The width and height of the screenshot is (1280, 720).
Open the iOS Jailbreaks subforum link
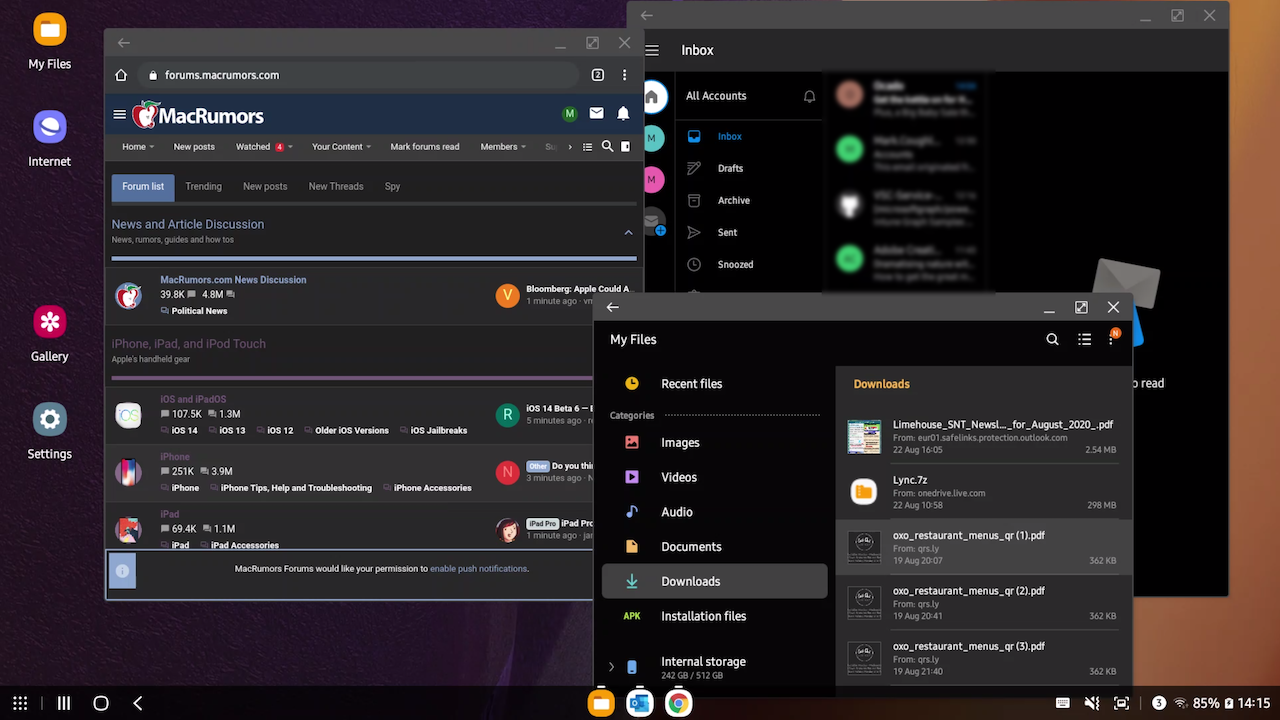(x=439, y=431)
